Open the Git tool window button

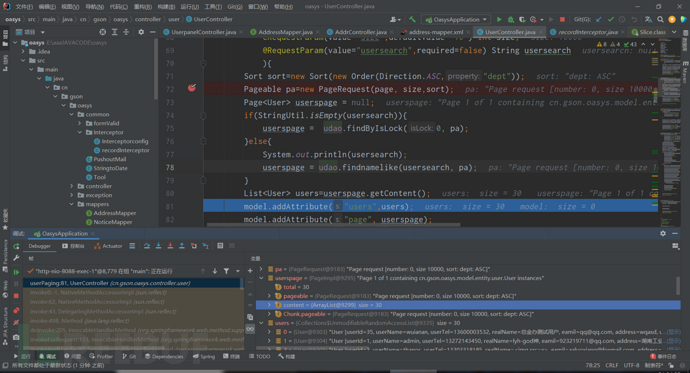(x=129, y=356)
